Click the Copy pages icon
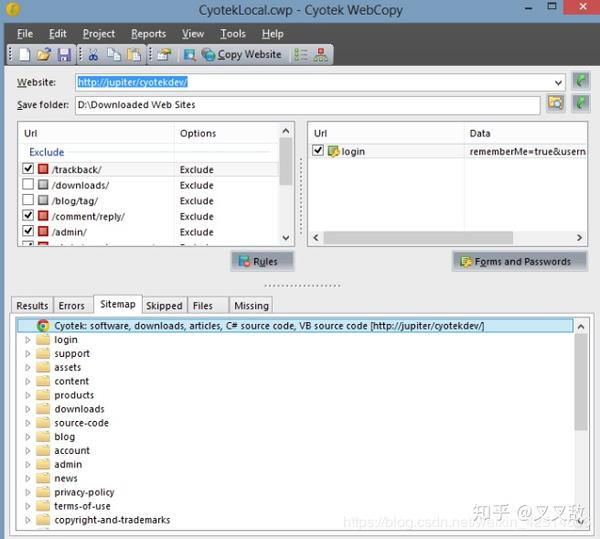This screenshot has height=539, width=600. click(114, 55)
